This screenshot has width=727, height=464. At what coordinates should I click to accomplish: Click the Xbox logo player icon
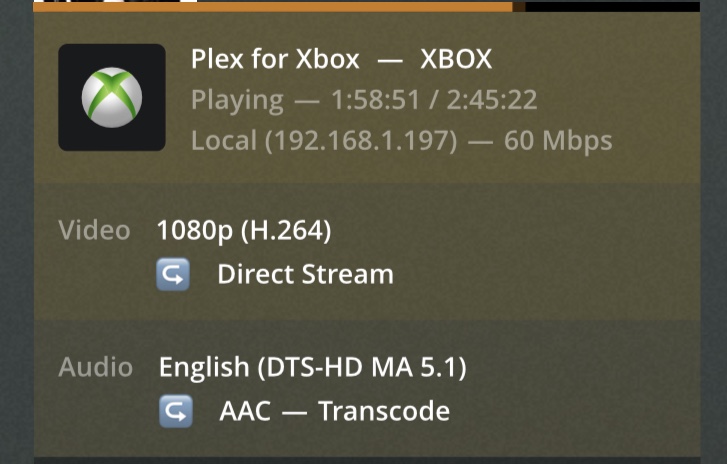coord(112,98)
